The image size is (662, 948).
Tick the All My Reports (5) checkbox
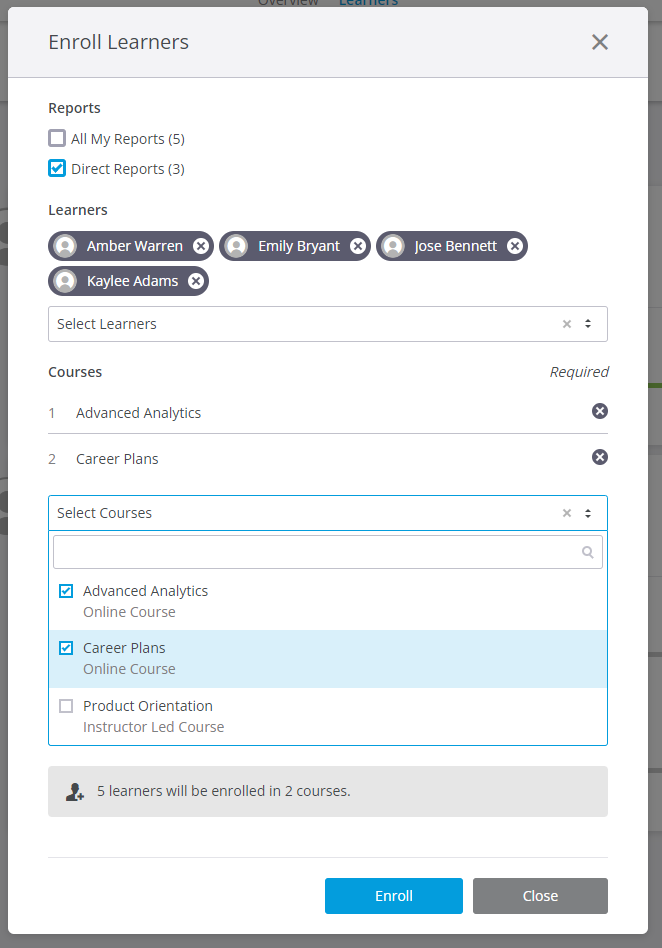tap(57, 138)
